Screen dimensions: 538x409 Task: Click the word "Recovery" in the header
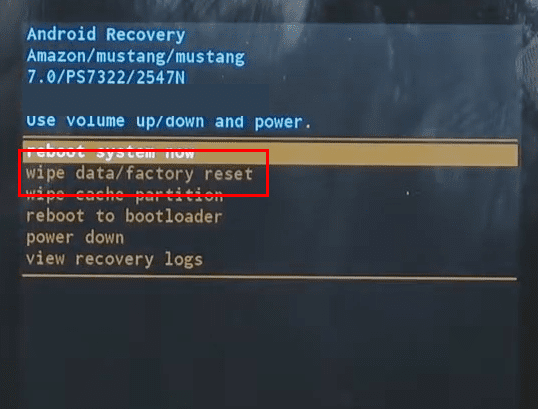tap(145, 35)
